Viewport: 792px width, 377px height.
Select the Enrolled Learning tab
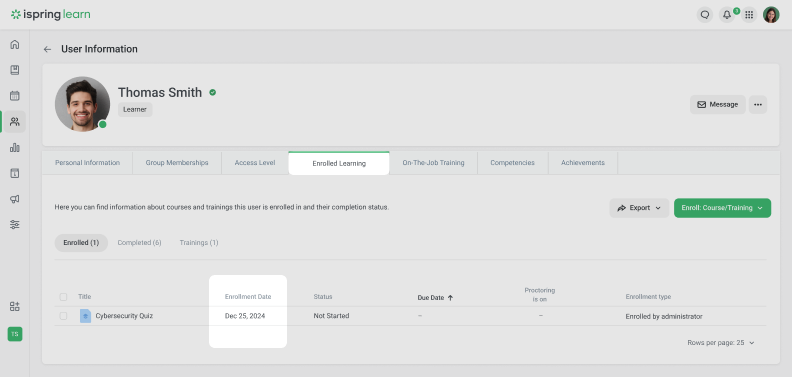339,163
